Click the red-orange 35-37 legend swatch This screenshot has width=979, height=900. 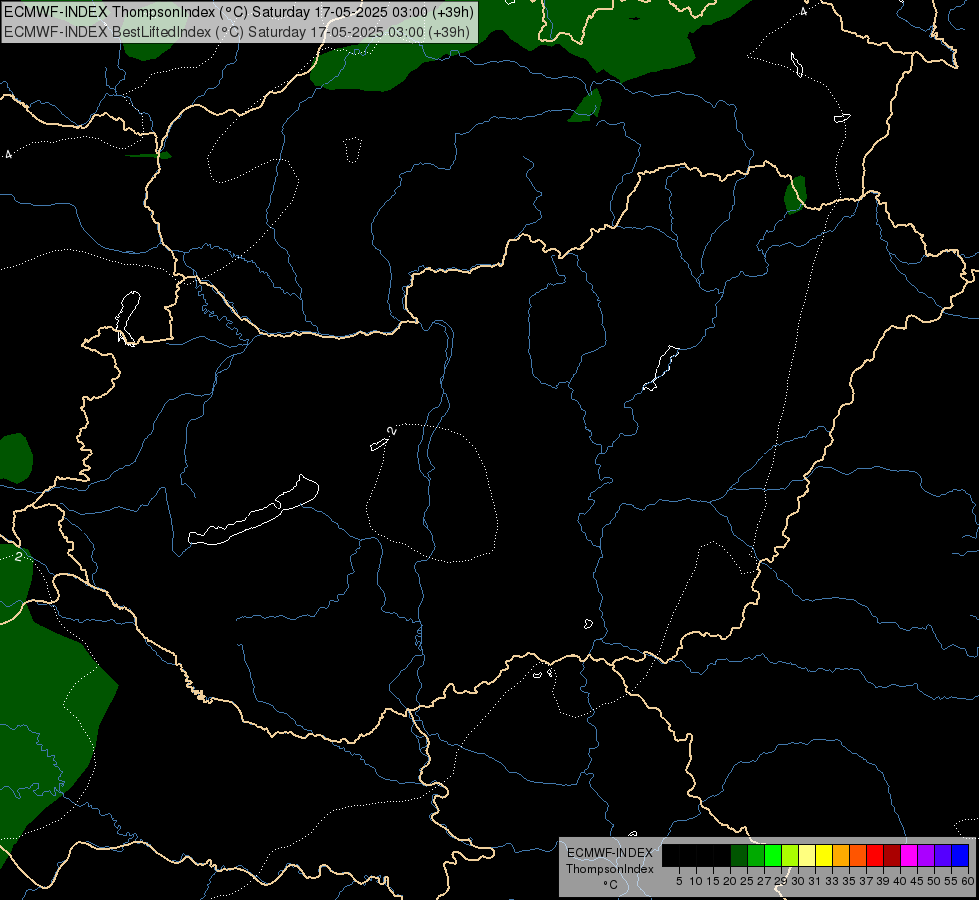point(858,856)
